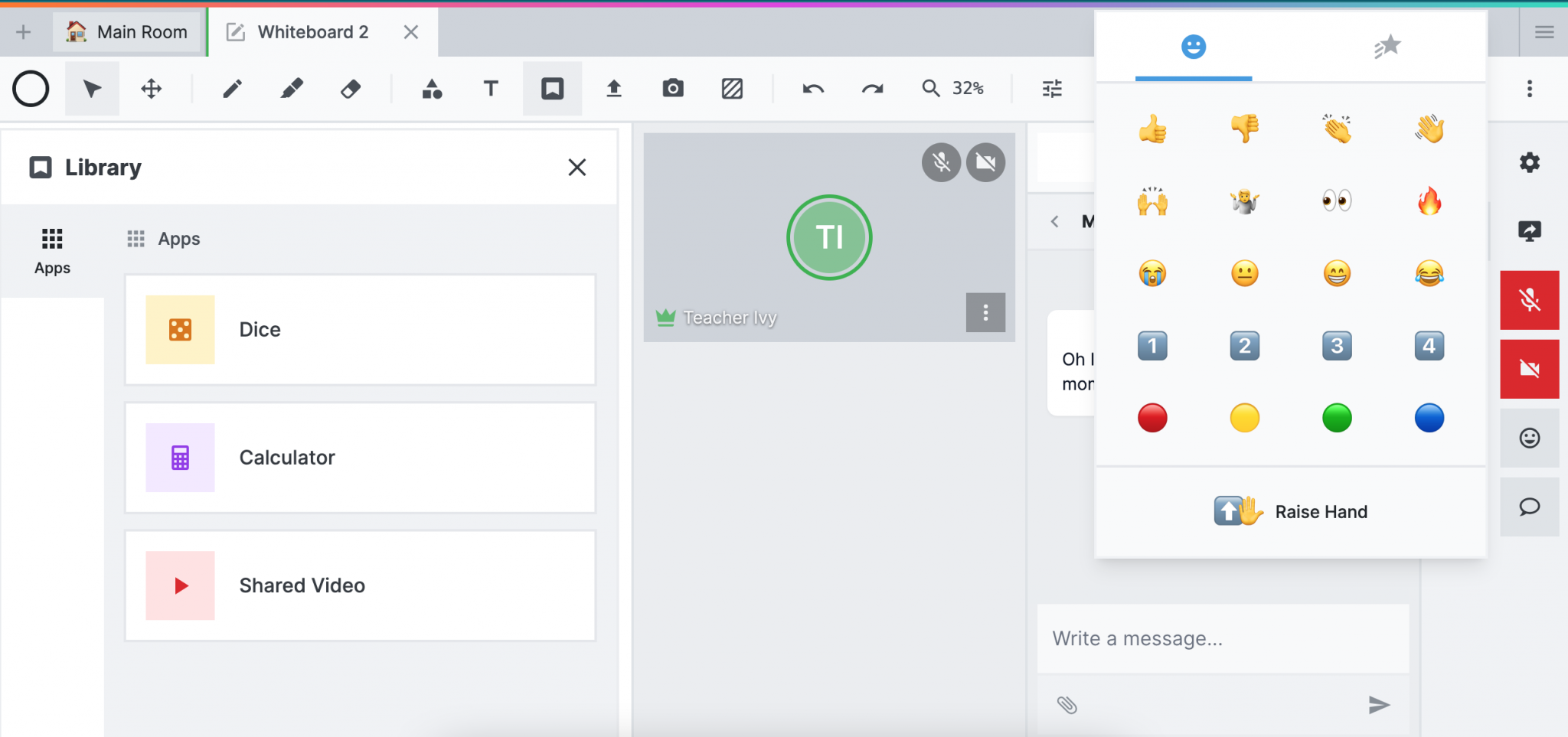
Task: Switch to the starred reactions tab
Action: click(1389, 46)
